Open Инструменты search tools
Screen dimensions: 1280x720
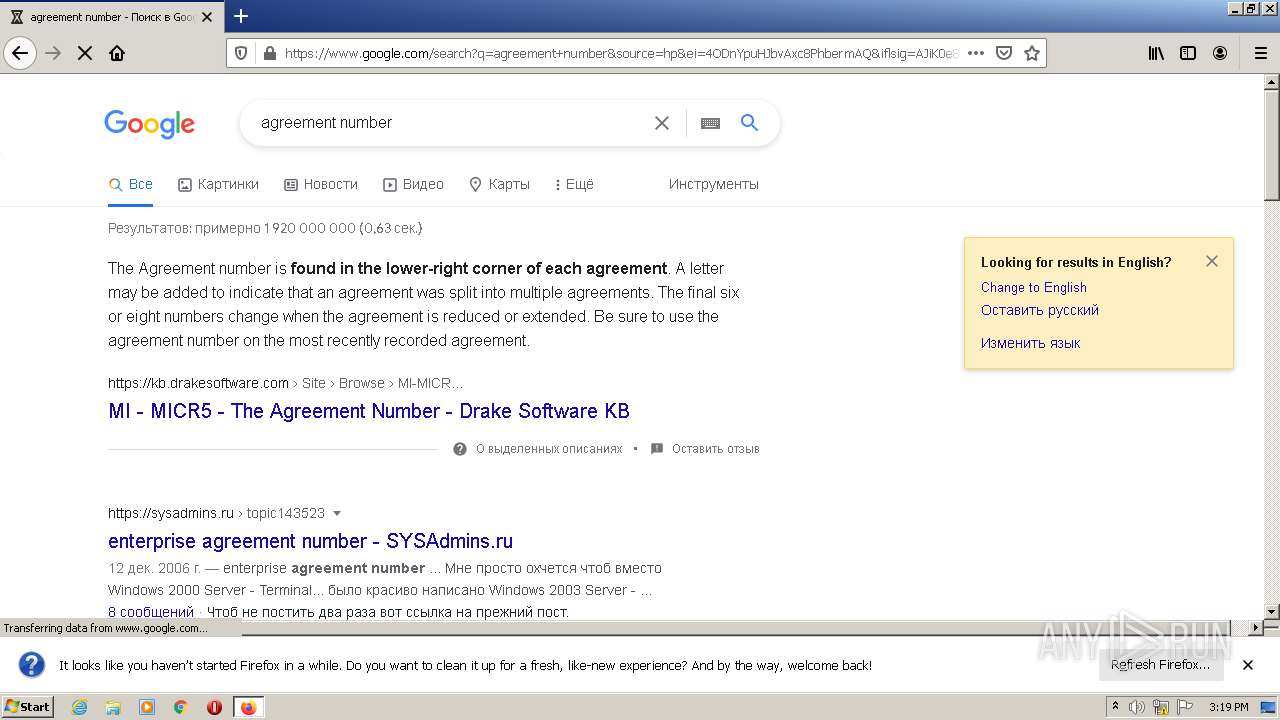tap(714, 184)
